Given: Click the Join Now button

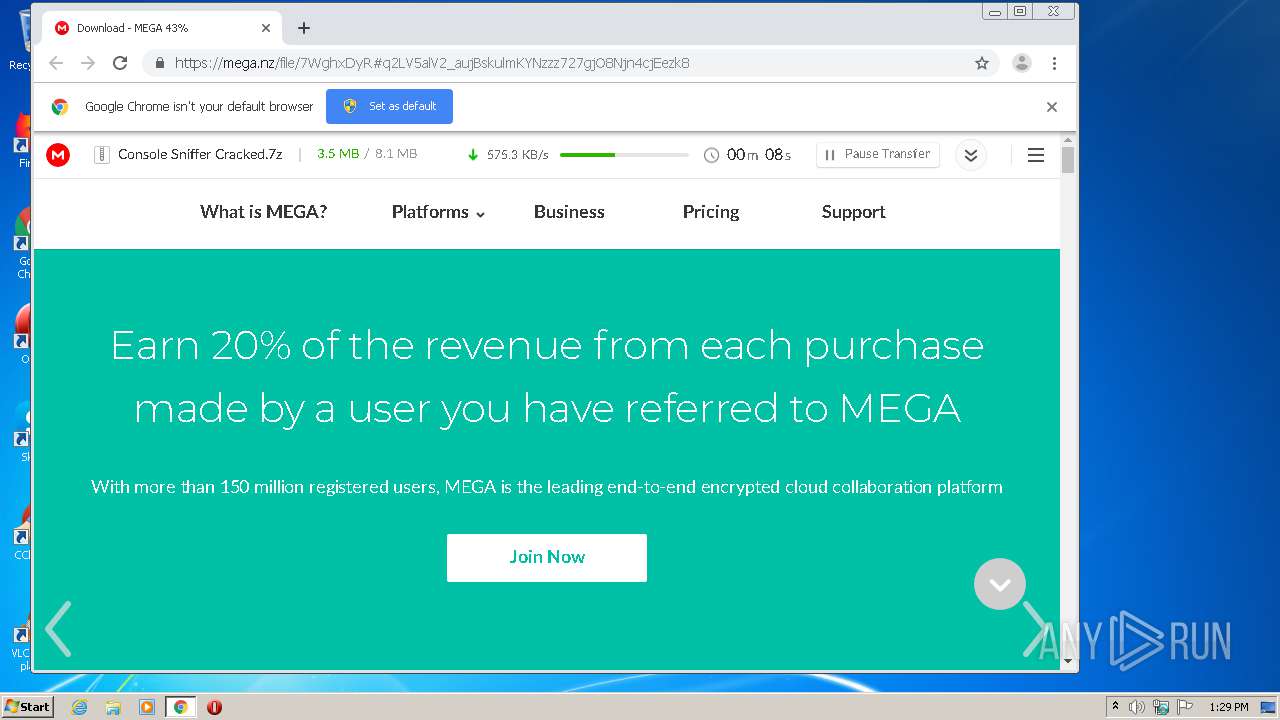Looking at the screenshot, I should pos(547,557).
